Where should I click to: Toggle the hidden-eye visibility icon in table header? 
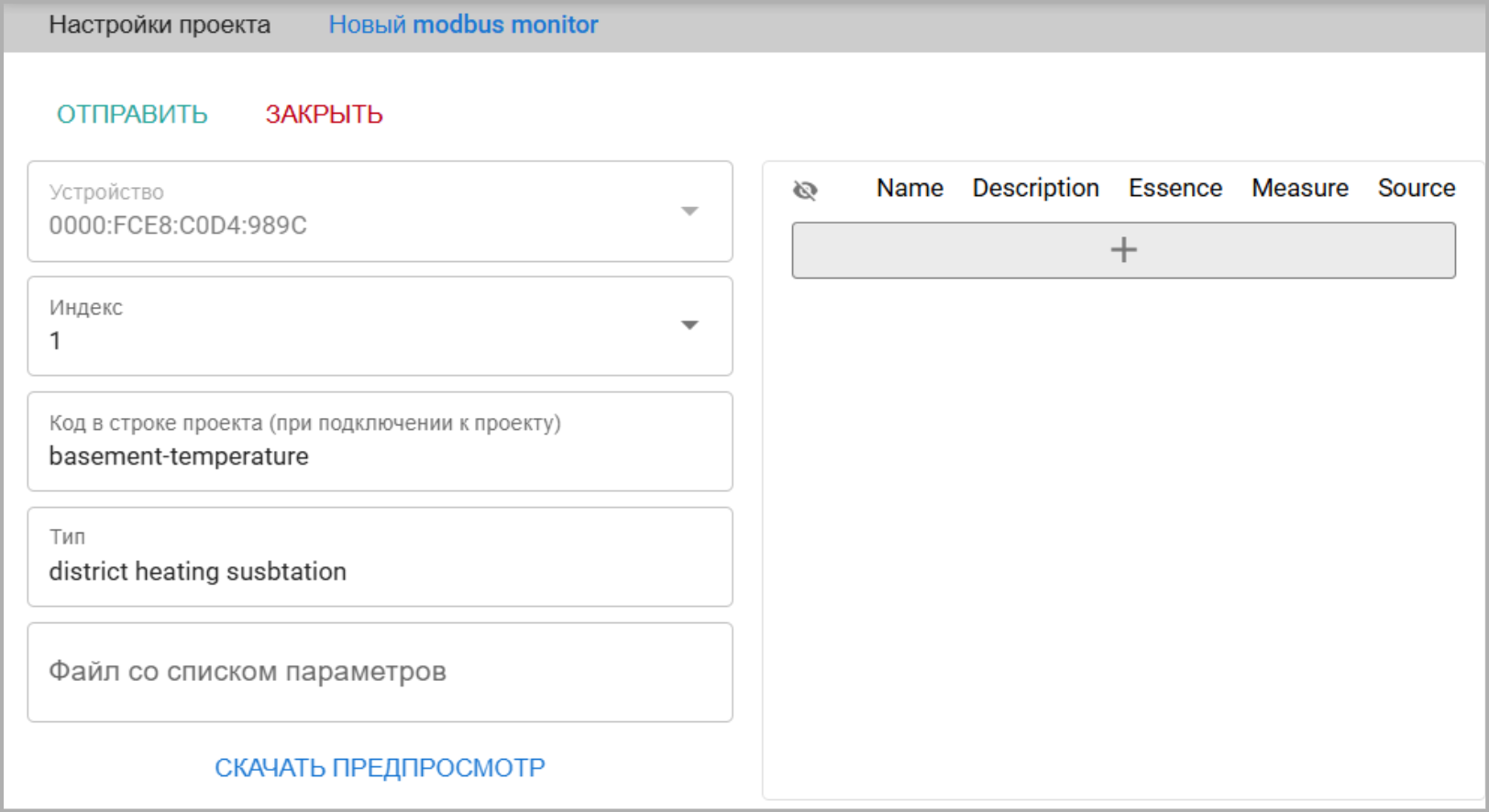[x=805, y=190]
